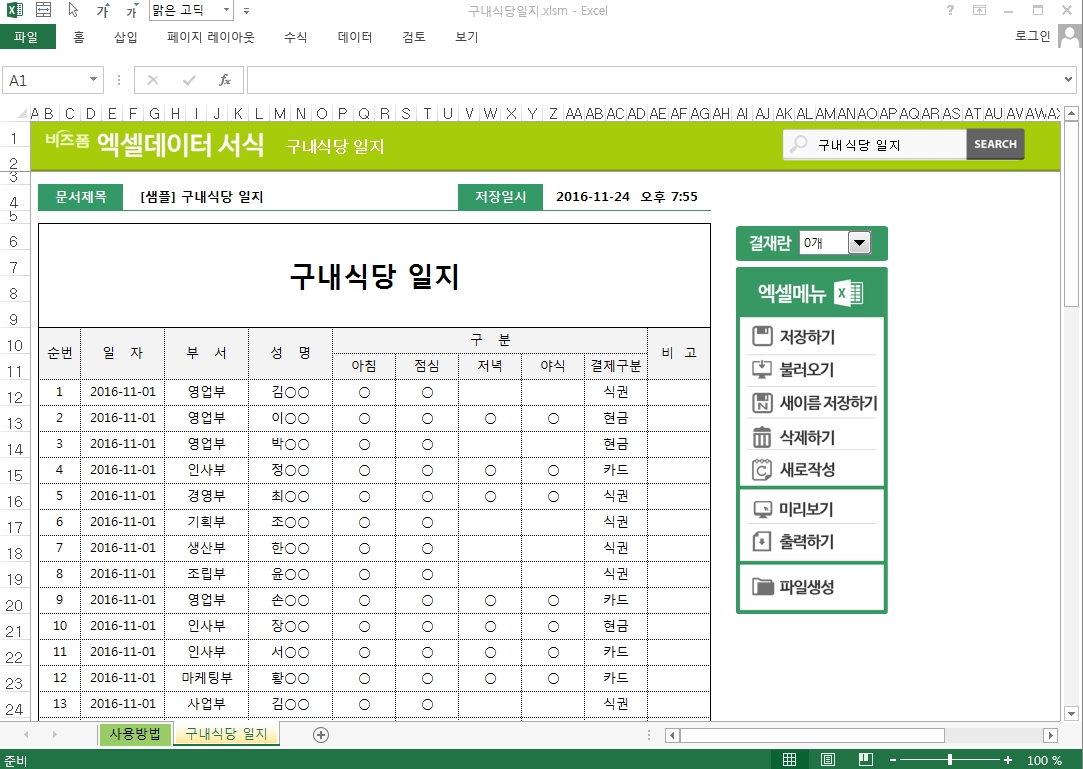1083x769 pixels.
Task: Click the magnifier icon in search box
Action: pyautogui.click(x=798, y=144)
